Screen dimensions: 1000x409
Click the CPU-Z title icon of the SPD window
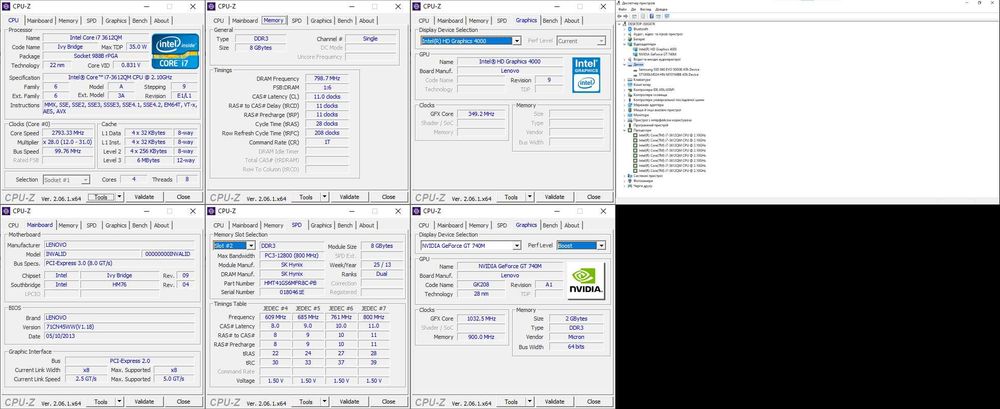[211, 211]
